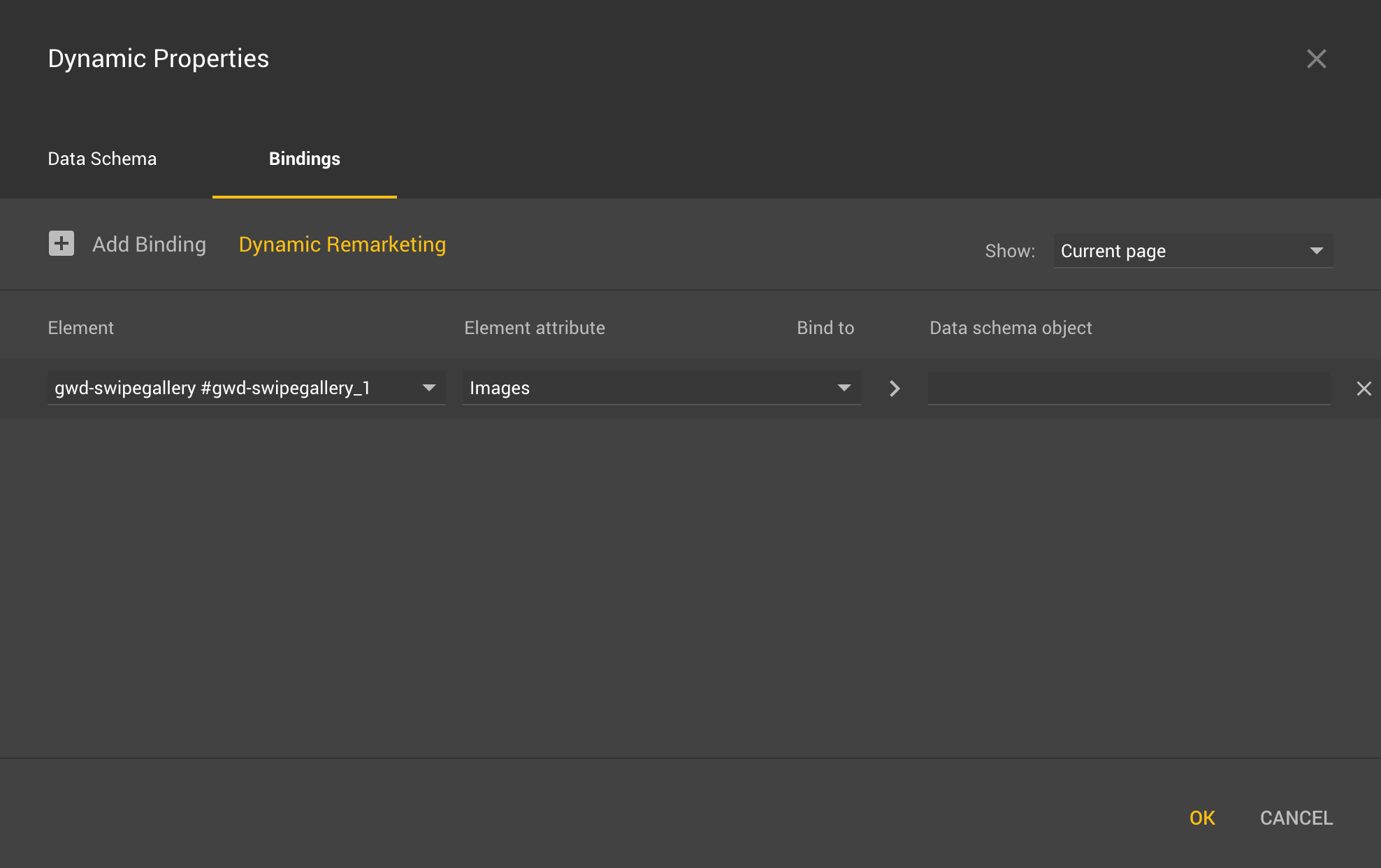Open the Show Current page dropdown
The width and height of the screenshot is (1381, 868).
point(1181,251)
